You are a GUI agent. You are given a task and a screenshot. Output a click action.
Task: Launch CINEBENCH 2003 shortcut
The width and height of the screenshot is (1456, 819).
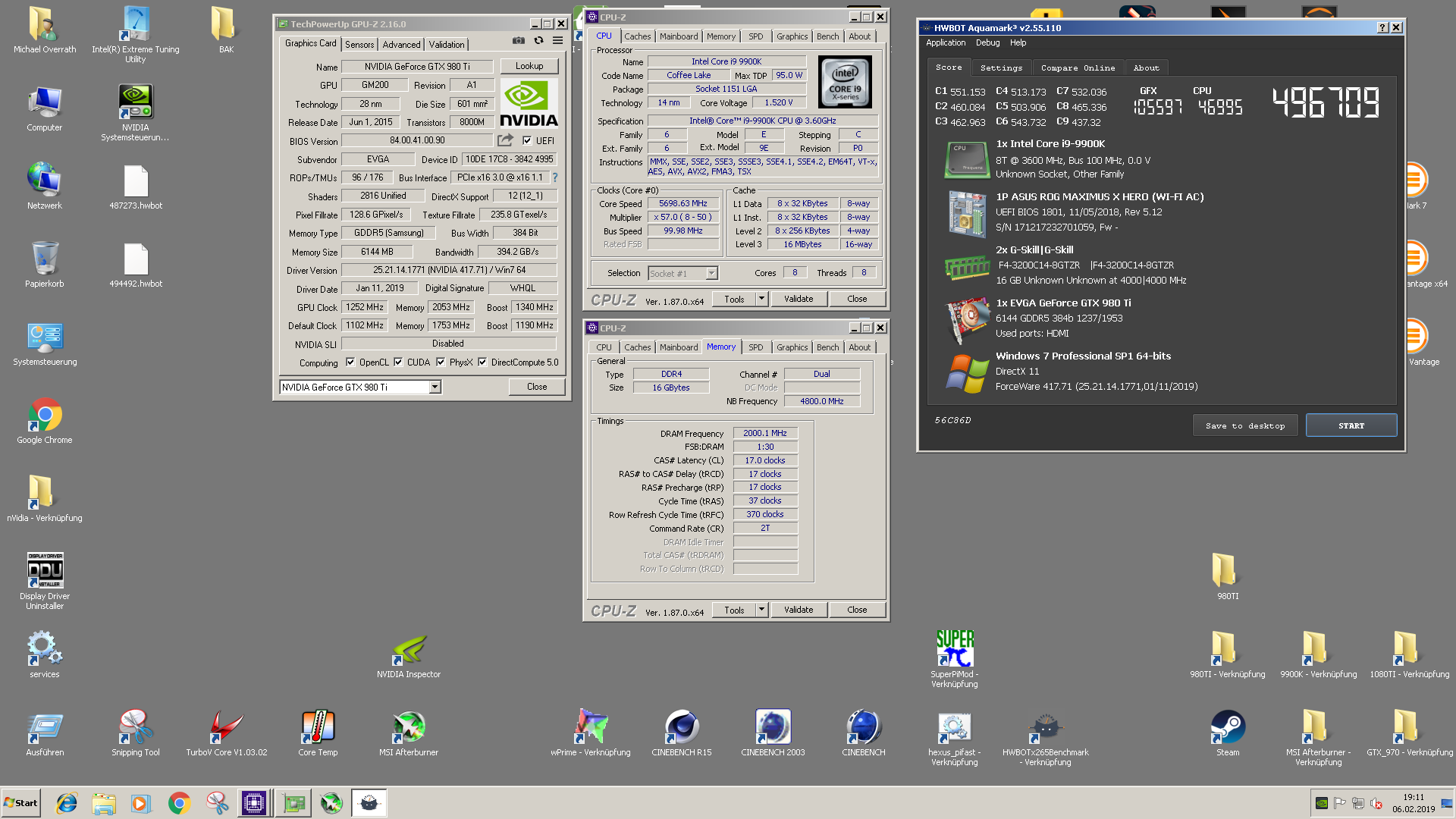click(773, 734)
